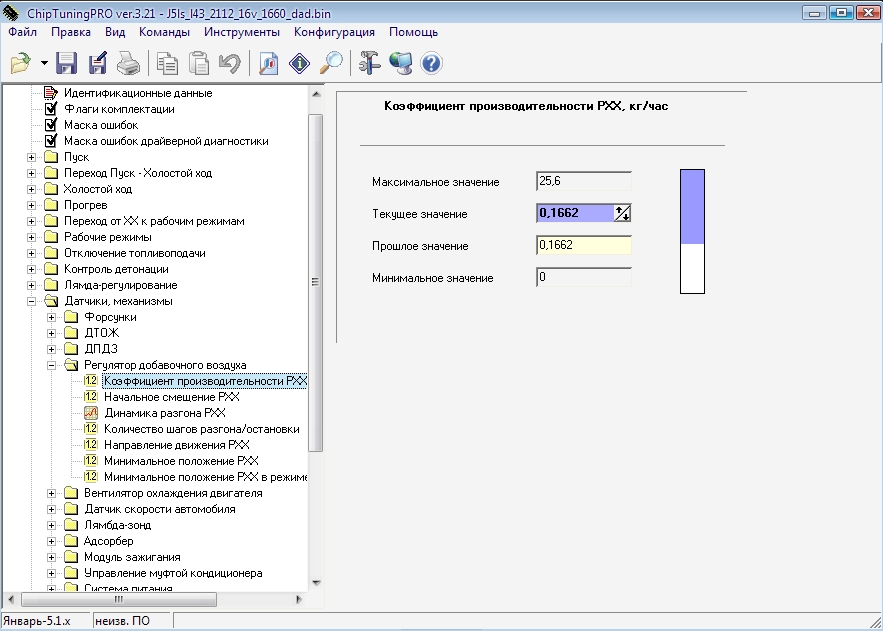883x631 pixels.
Task: Toggle Маска ошибок драйверной диагностики checkbox
Action: pos(51,141)
